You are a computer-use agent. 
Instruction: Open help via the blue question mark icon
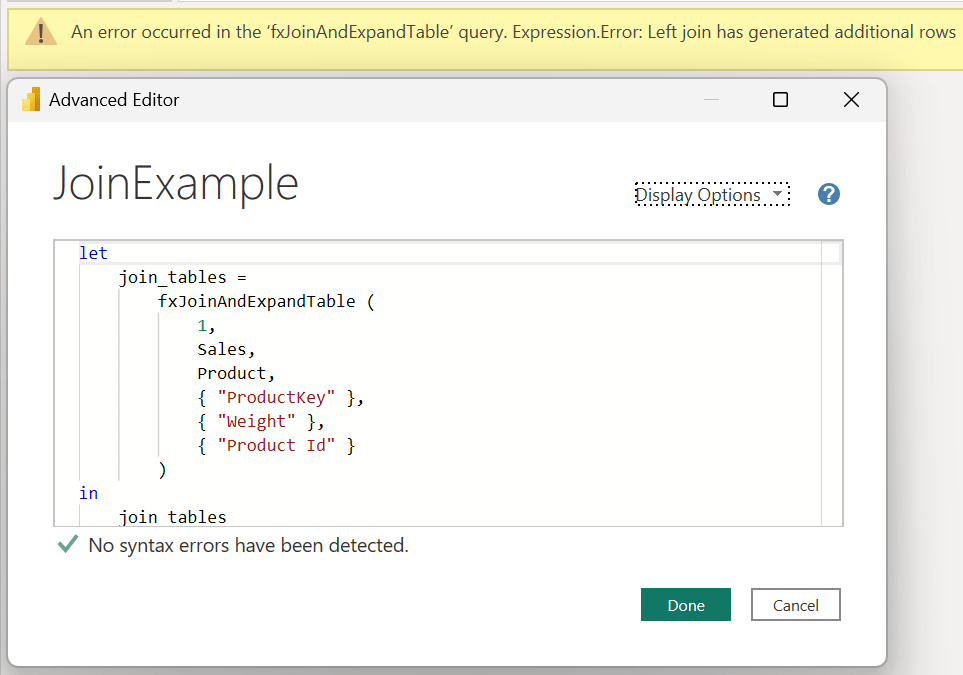tap(828, 194)
